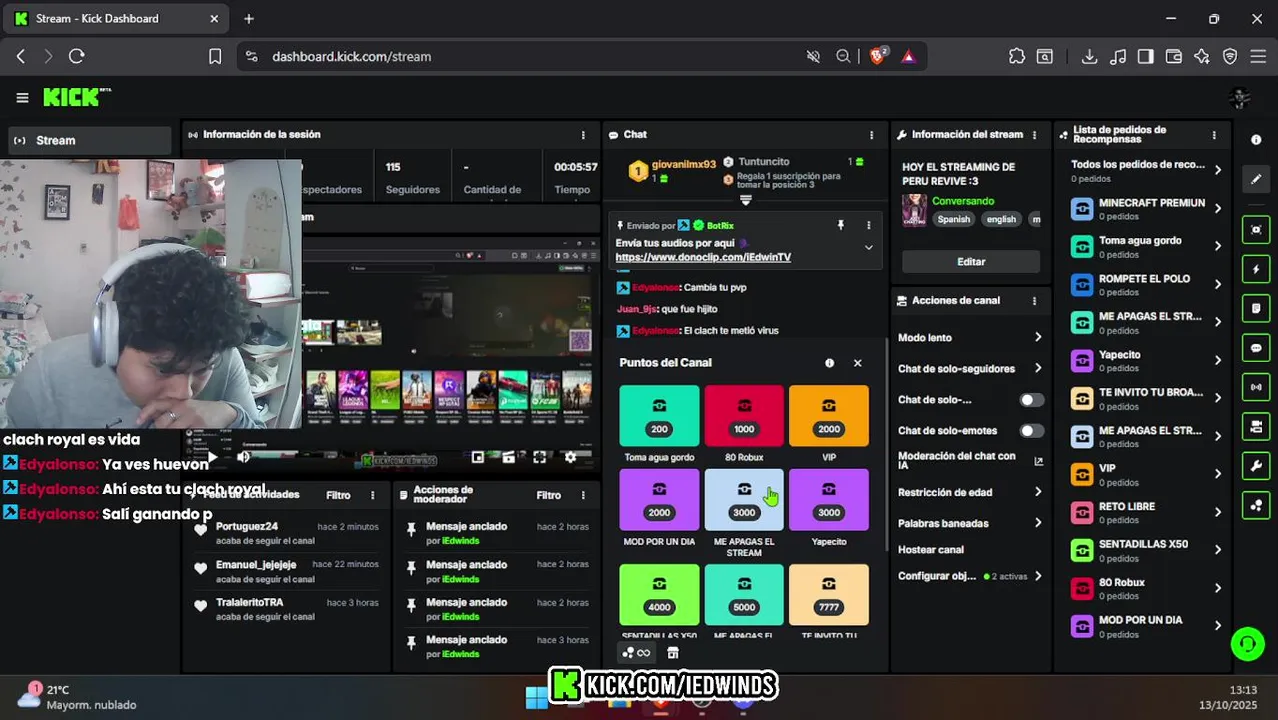The image size is (1278, 720).
Task: Toggle the channel points widget in sidebar
Action: pos(1256,505)
